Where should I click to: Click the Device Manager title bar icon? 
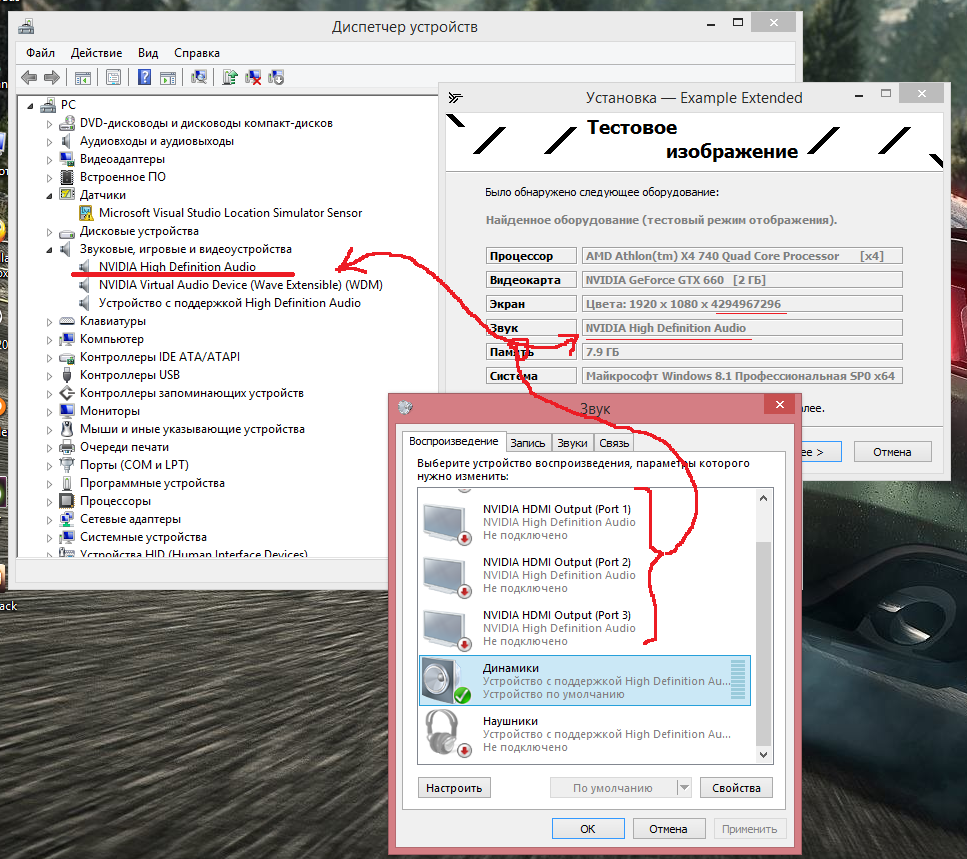click(x=26, y=27)
